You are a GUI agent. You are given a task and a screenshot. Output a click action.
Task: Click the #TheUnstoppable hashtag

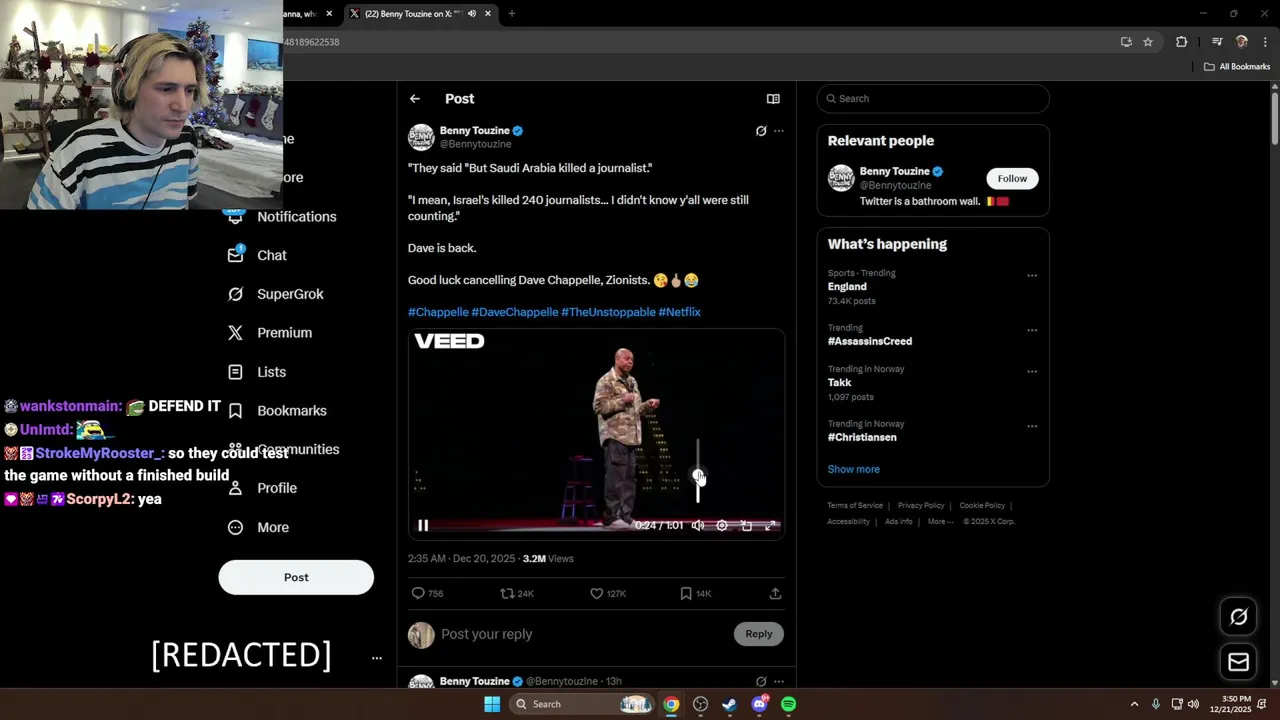[x=608, y=312]
